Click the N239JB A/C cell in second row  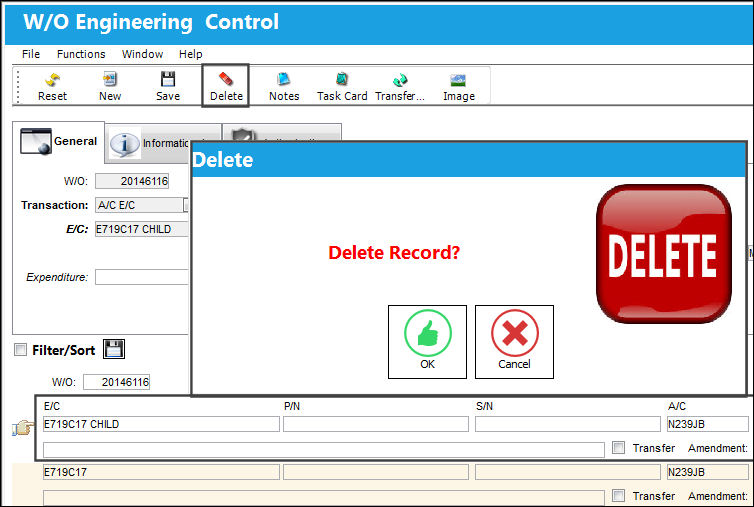click(707, 472)
